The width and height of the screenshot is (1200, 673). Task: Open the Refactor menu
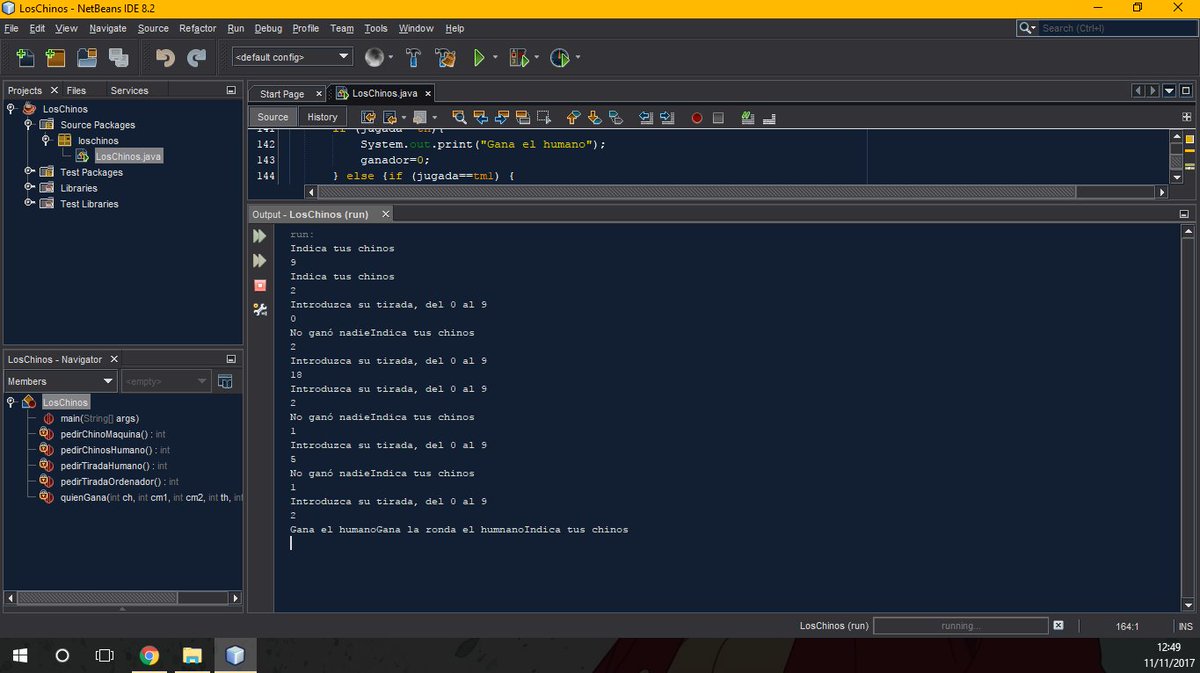(x=197, y=28)
